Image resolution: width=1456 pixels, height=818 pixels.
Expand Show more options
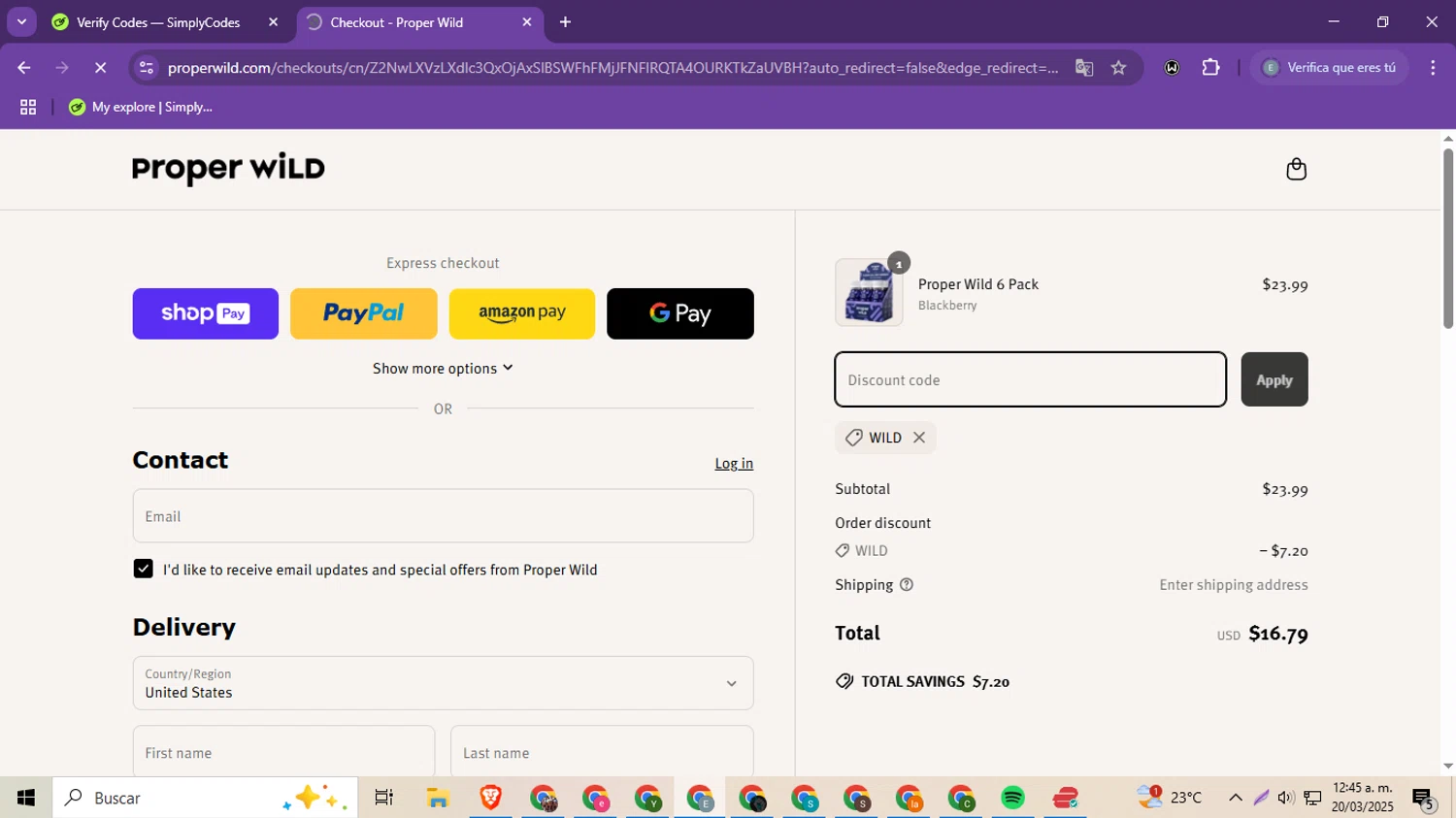[443, 369]
